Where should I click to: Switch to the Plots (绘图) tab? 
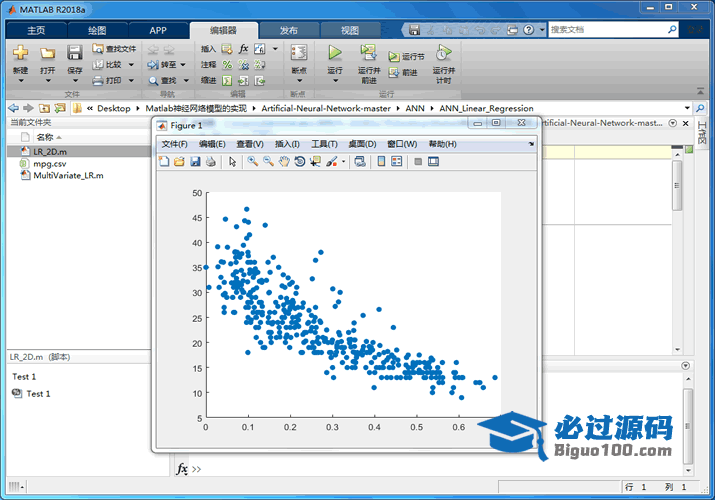(97, 31)
